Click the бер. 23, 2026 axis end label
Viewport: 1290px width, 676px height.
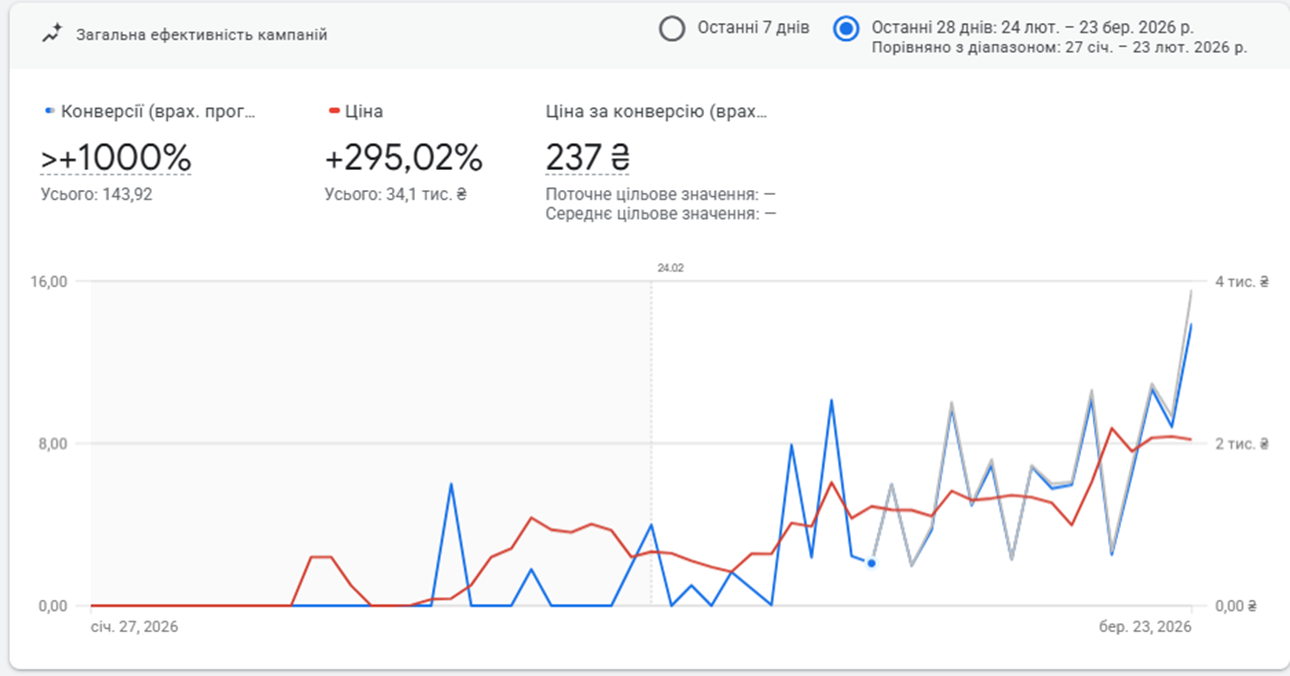[1146, 627]
